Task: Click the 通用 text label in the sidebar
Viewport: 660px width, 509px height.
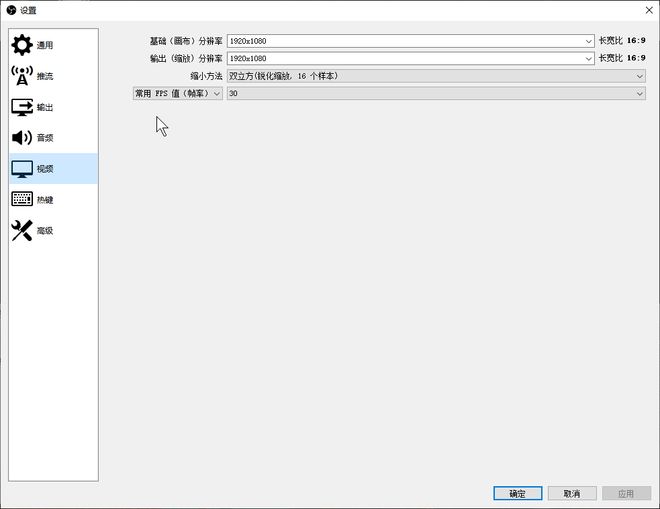Action: pyautogui.click(x=45, y=46)
